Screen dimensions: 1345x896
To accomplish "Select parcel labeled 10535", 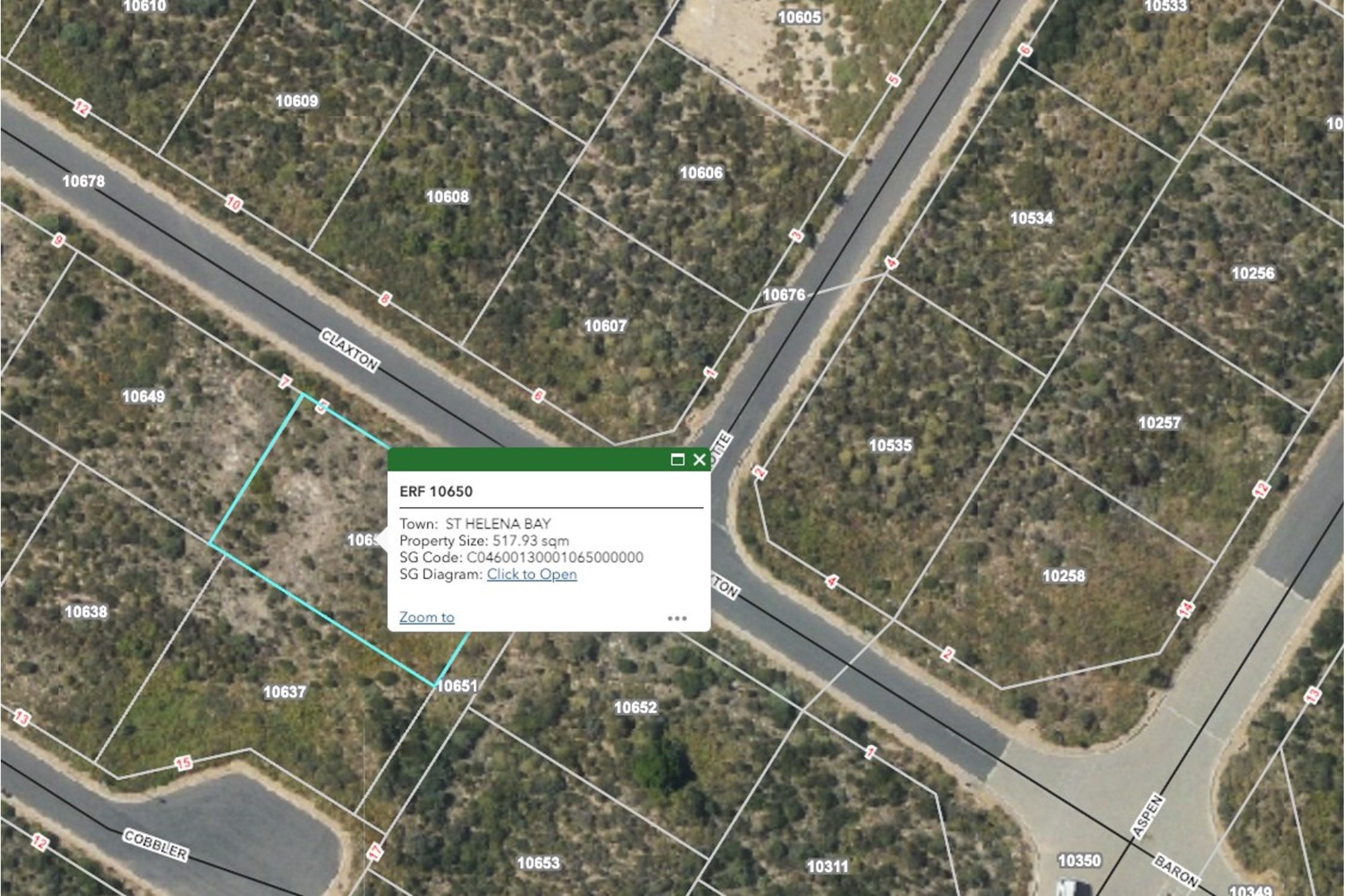I will tap(890, 446).
